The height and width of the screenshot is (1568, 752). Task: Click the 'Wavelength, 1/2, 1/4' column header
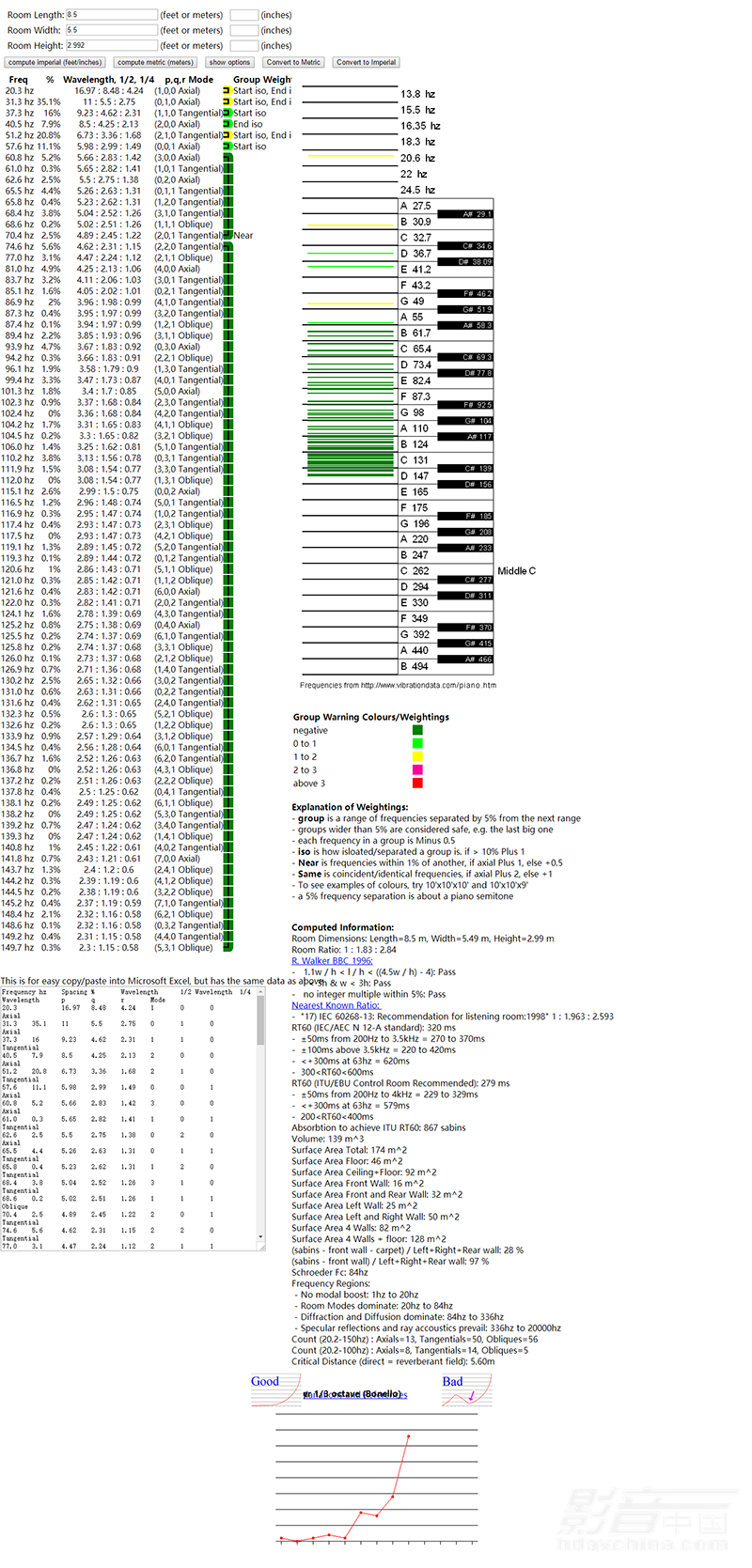tap(109, 80)
